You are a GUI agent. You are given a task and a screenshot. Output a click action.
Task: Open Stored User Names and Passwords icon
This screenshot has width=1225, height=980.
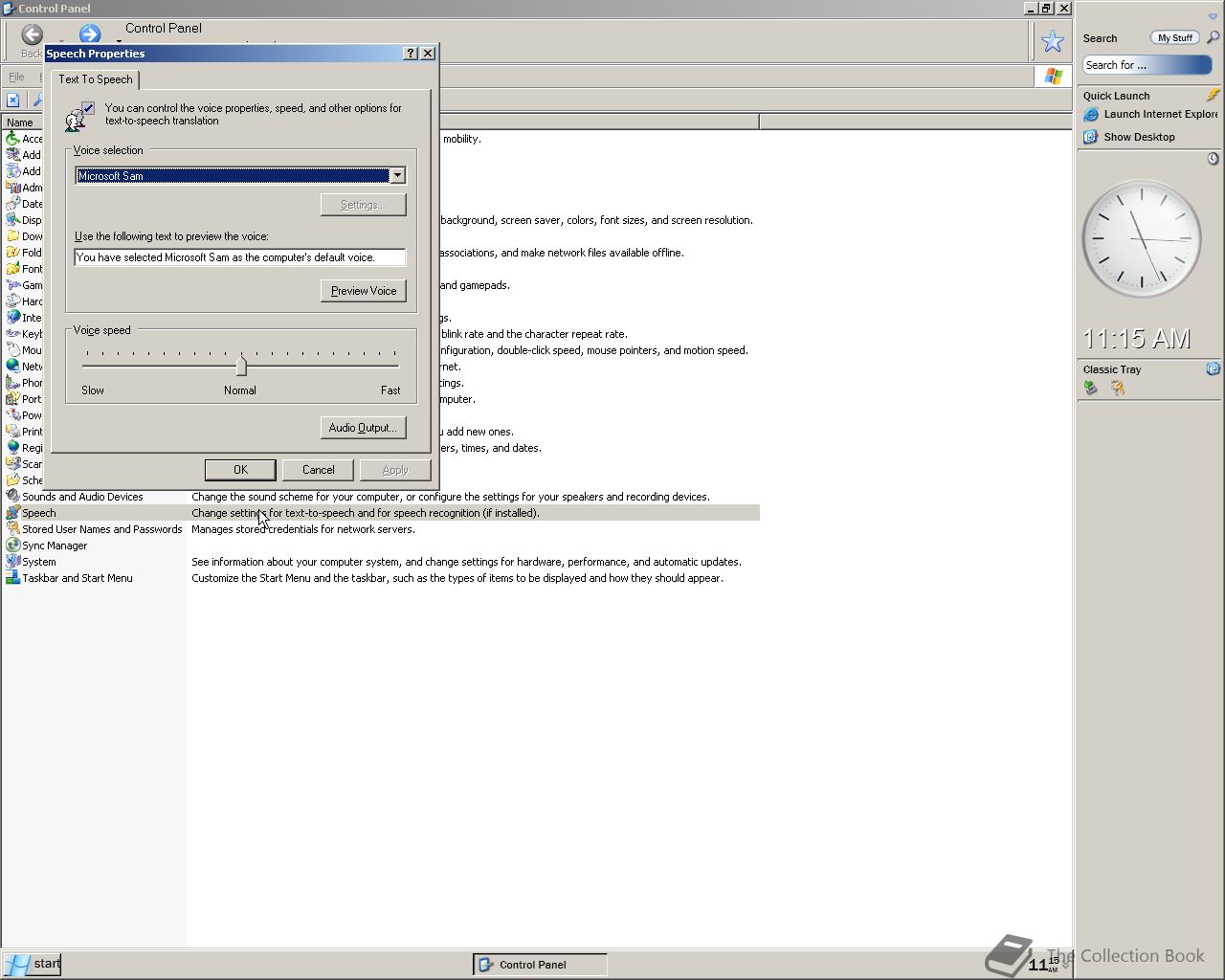[x=13, y=529]
